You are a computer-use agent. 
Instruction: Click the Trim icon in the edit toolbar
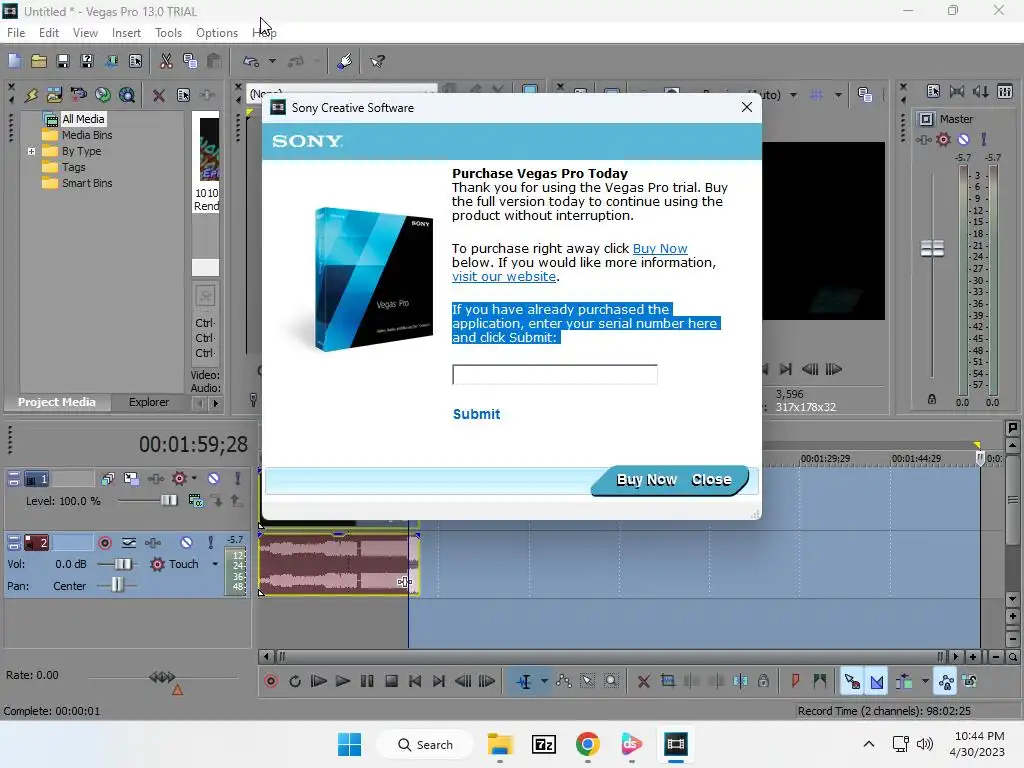click(x=667, y=681)
